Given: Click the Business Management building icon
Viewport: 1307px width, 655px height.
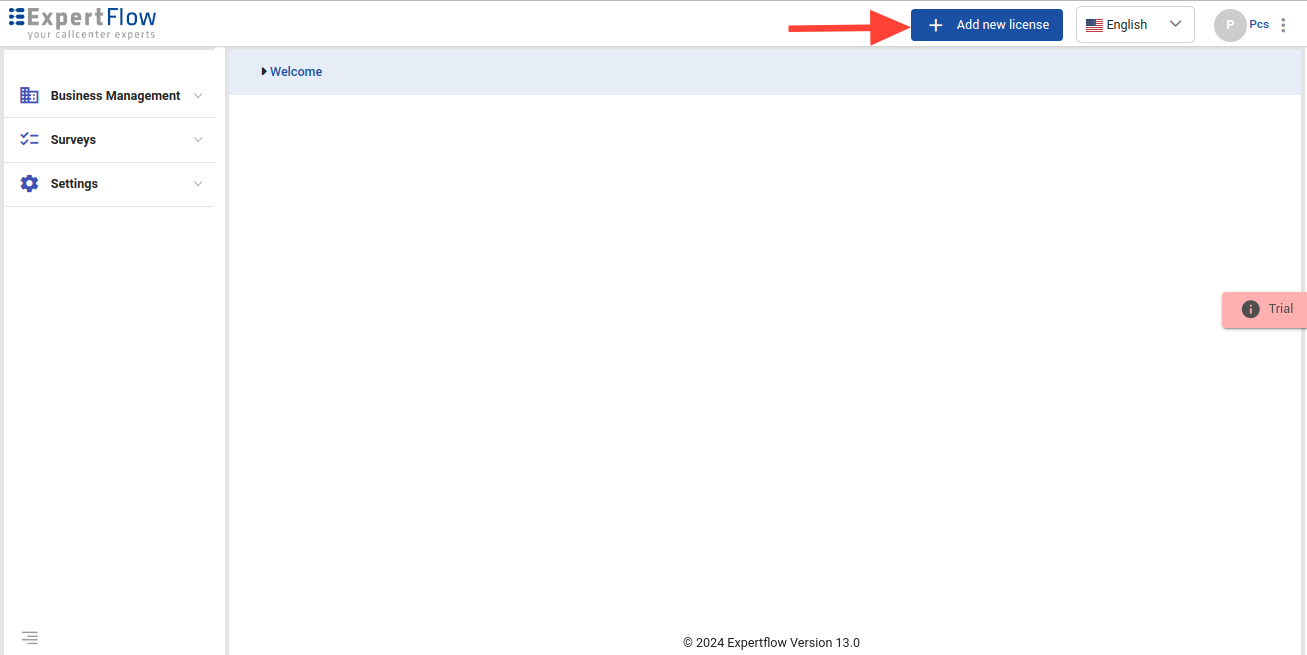Looking at the screenshot, I should tap(29, 96).
